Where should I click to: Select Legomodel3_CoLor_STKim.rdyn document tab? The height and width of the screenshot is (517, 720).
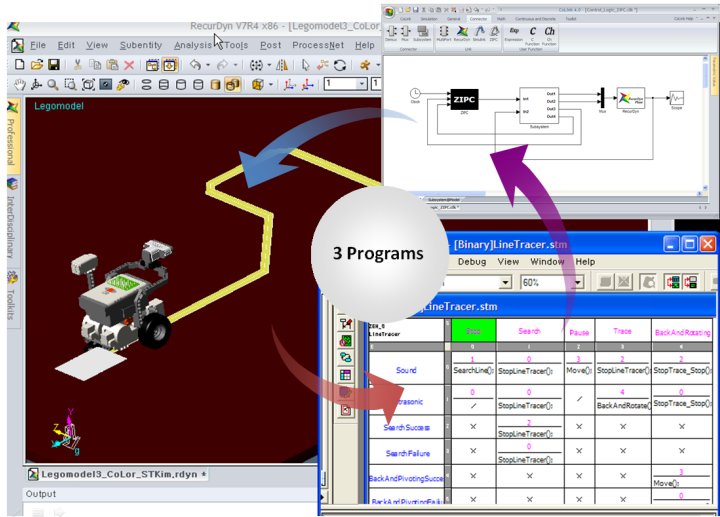(x=118, y=474)
